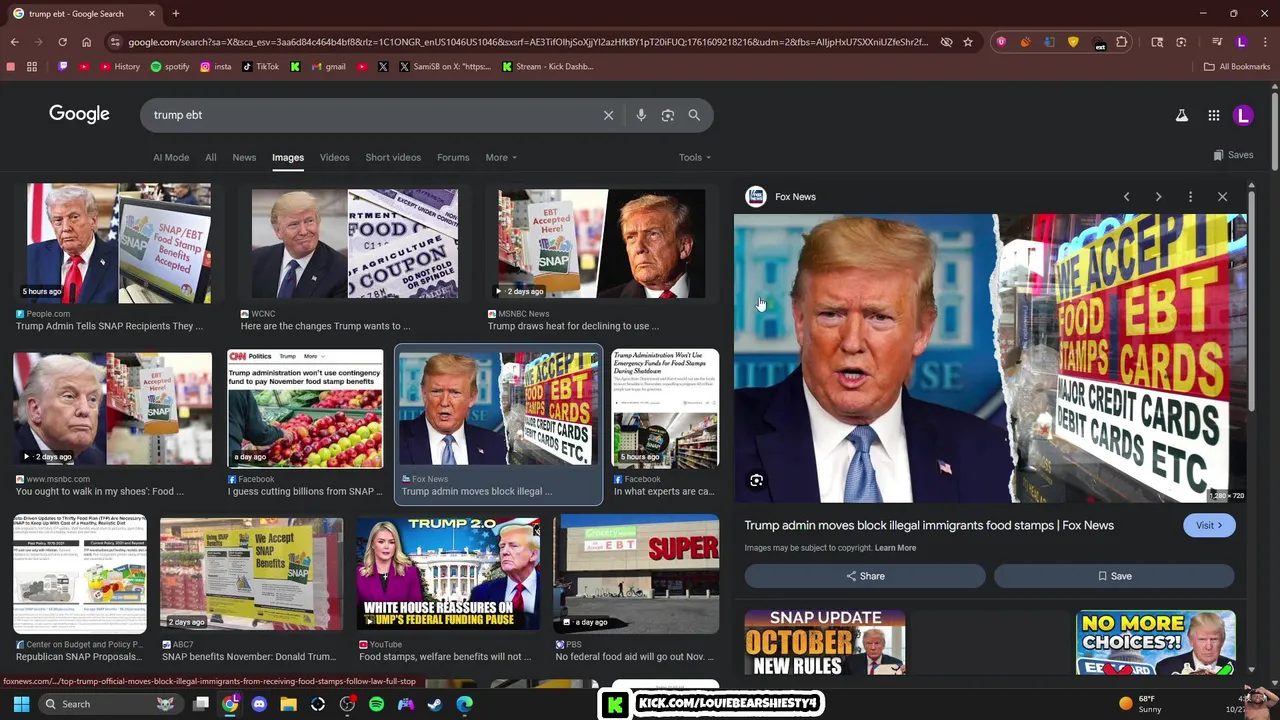Show the previous image in the preview panel
The height and width of the screenshot is (720, 1280).
pos(1127,197)
